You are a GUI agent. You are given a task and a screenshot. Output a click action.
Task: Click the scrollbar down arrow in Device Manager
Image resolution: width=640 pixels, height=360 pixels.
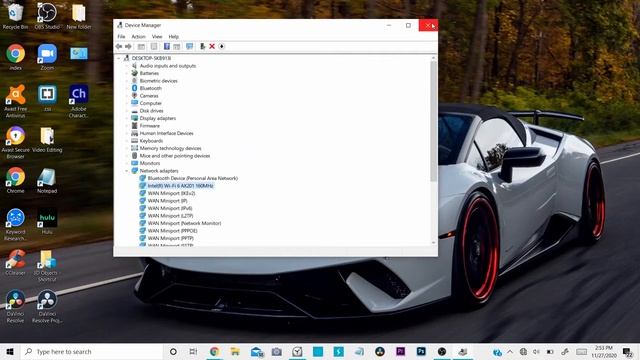pos(433,243)
